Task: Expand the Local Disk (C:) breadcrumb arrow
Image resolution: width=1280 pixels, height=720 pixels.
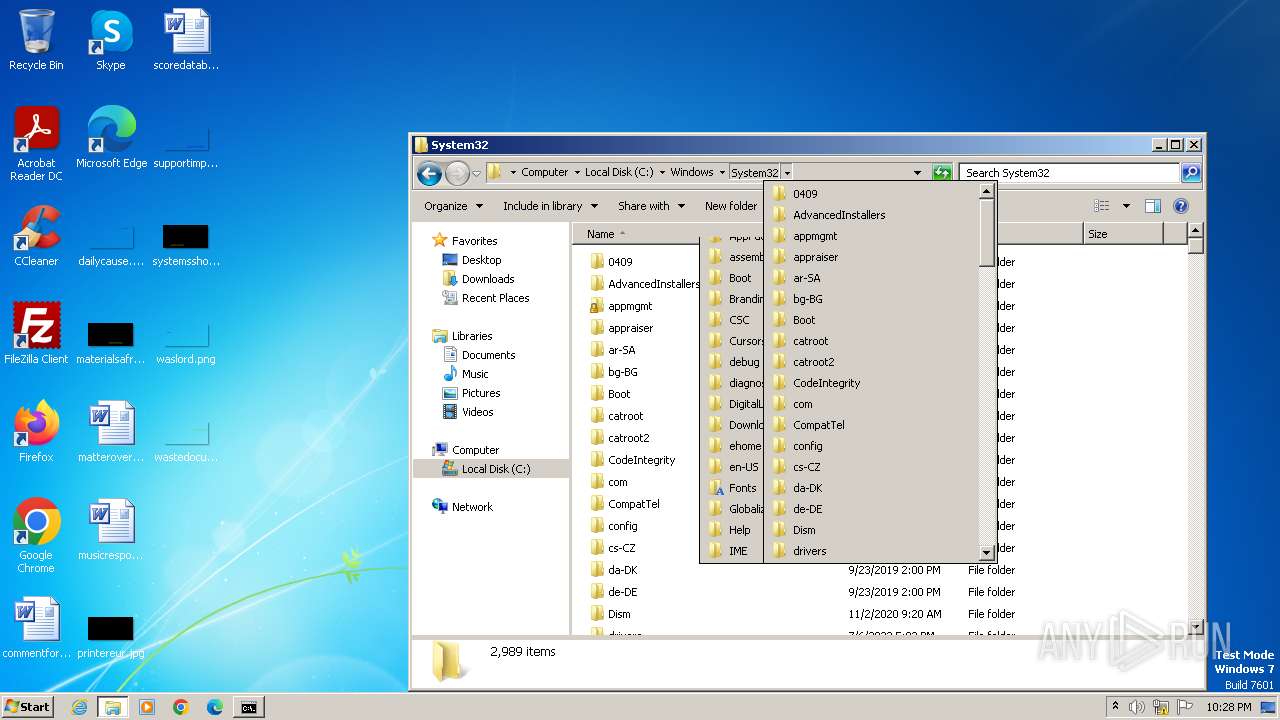Action: pos(662,173)
